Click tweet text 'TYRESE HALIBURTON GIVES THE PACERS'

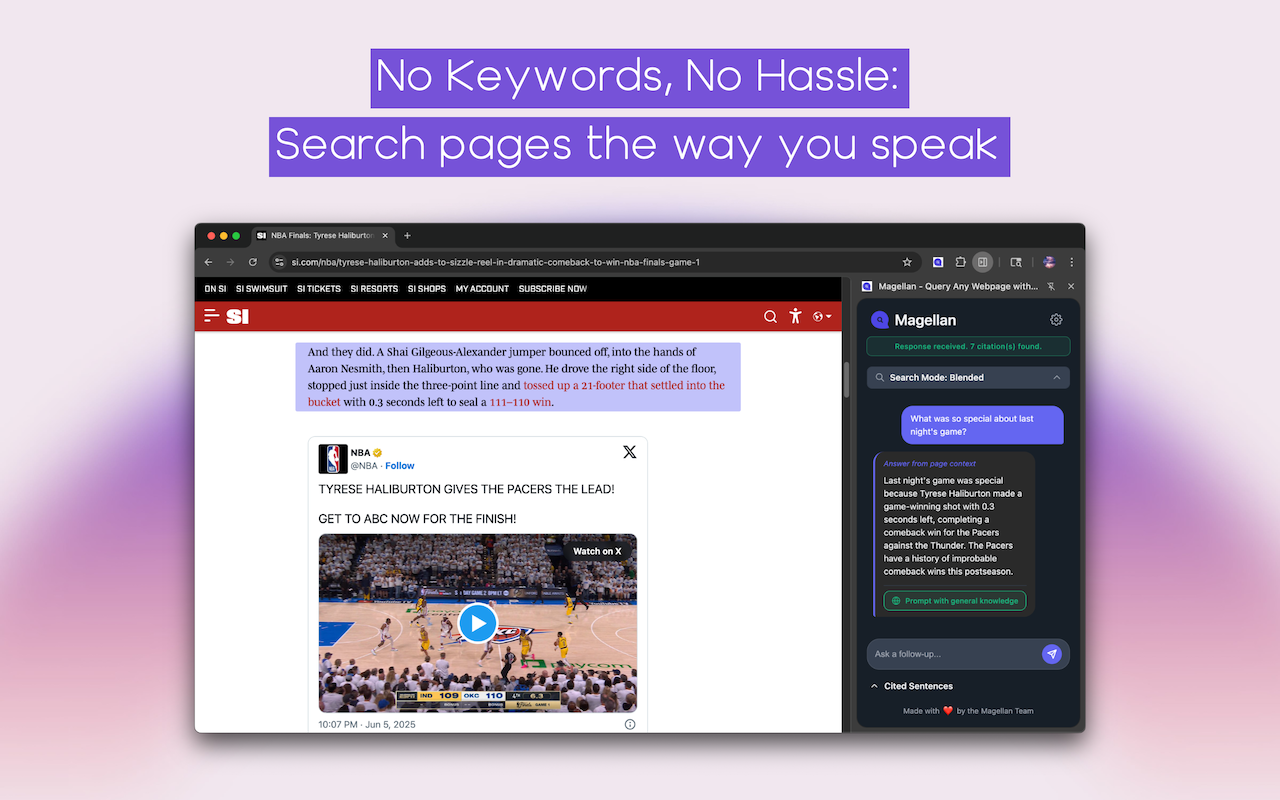(x=466, y=489)
